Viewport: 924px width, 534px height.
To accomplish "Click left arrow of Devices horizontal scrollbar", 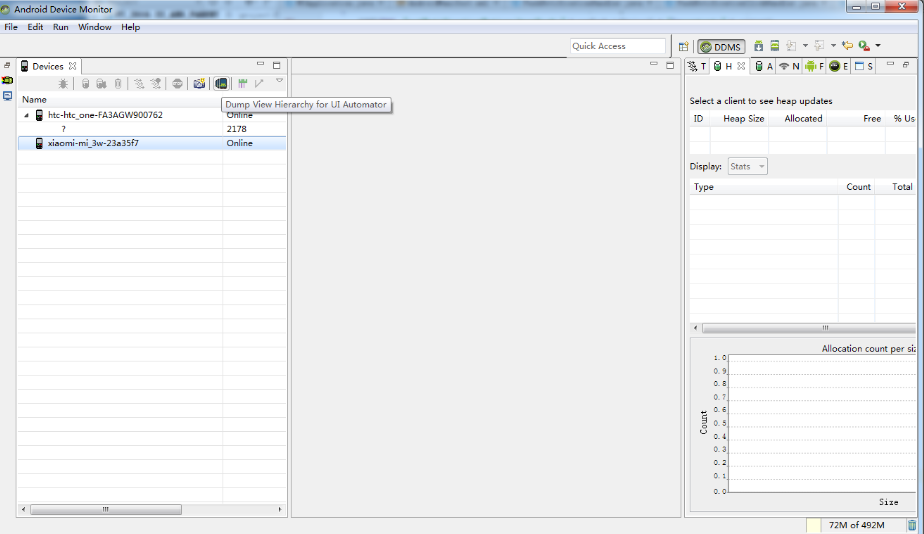I will (x=24, y=509).
